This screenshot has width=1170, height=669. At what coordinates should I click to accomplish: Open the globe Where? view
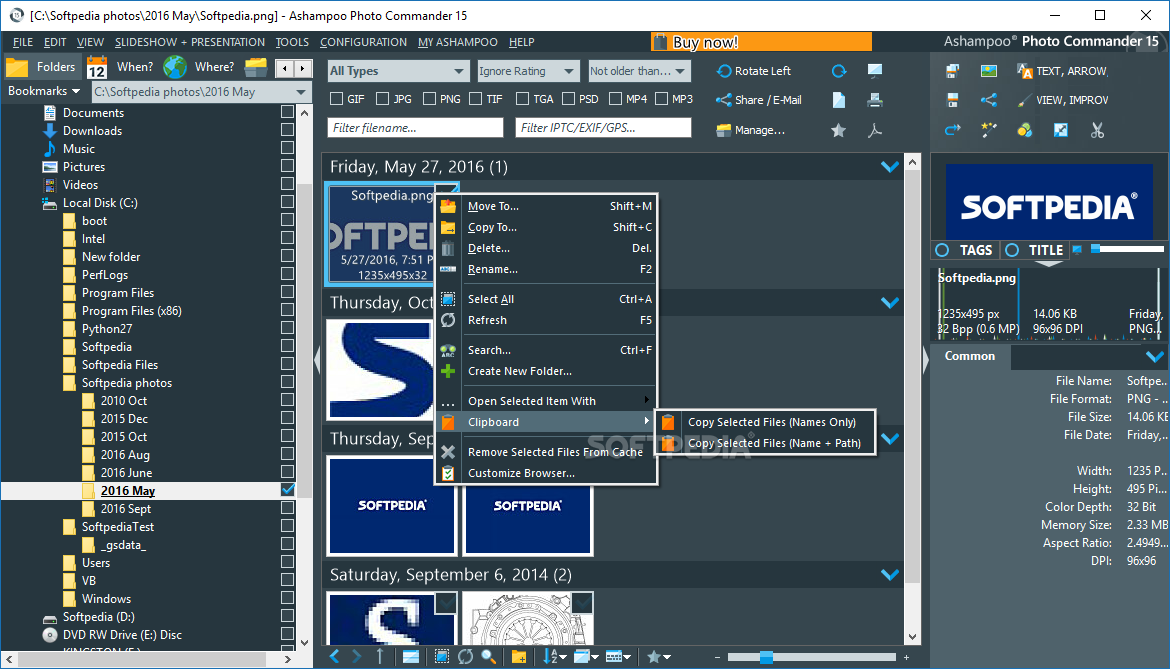pos(199,67)
